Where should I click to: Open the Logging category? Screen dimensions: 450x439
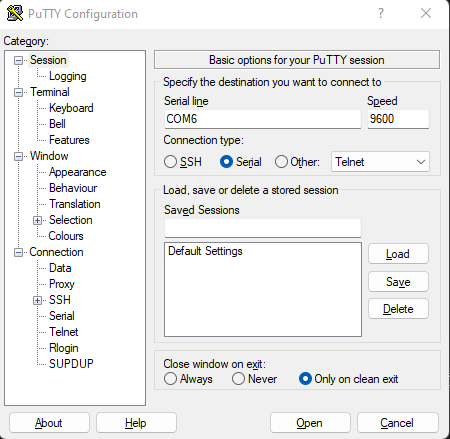pos(68,76)
